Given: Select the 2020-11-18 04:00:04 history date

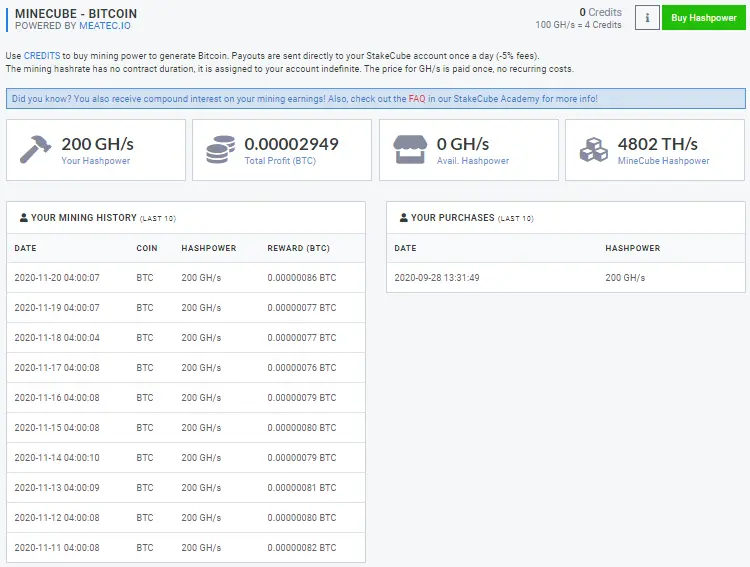Looking at the screenshot, I should [x=57, y=338].
